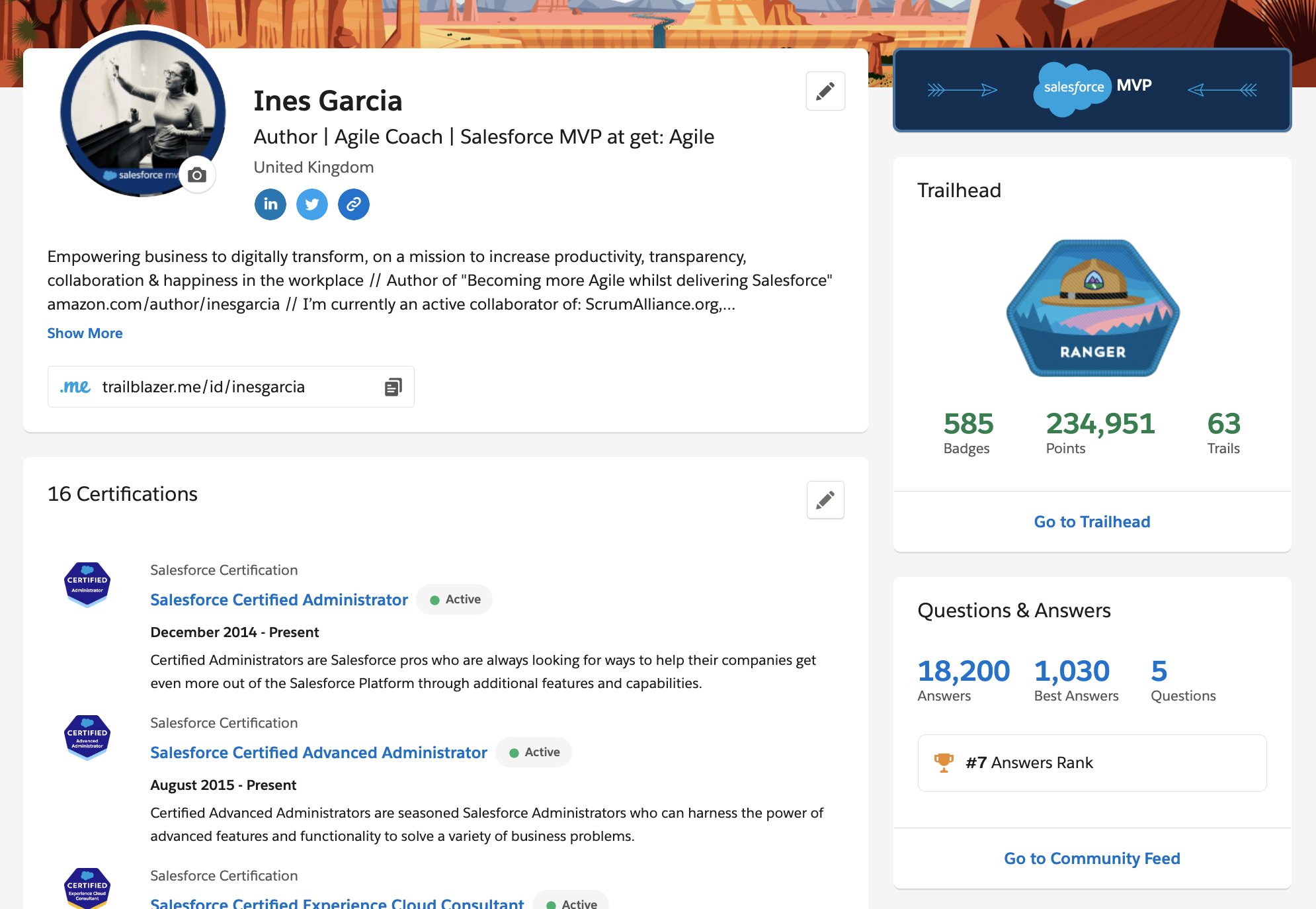This screenshot has height=909, width=1316.
Task: Click the 18,200 Answers count
Action: (964, 680)
